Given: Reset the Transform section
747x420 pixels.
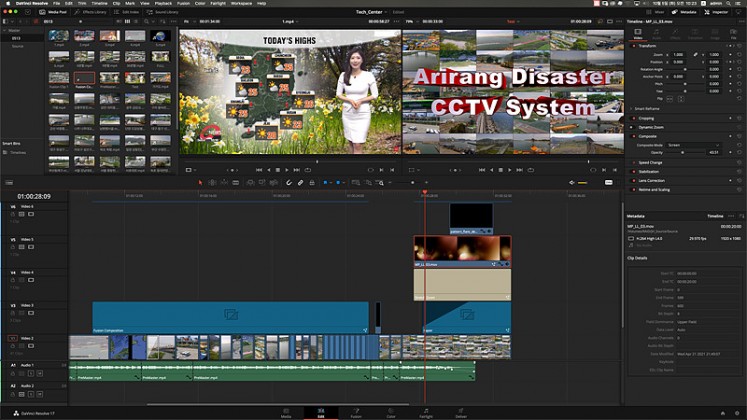Looking at the screenshot, I should click(739, 46).
